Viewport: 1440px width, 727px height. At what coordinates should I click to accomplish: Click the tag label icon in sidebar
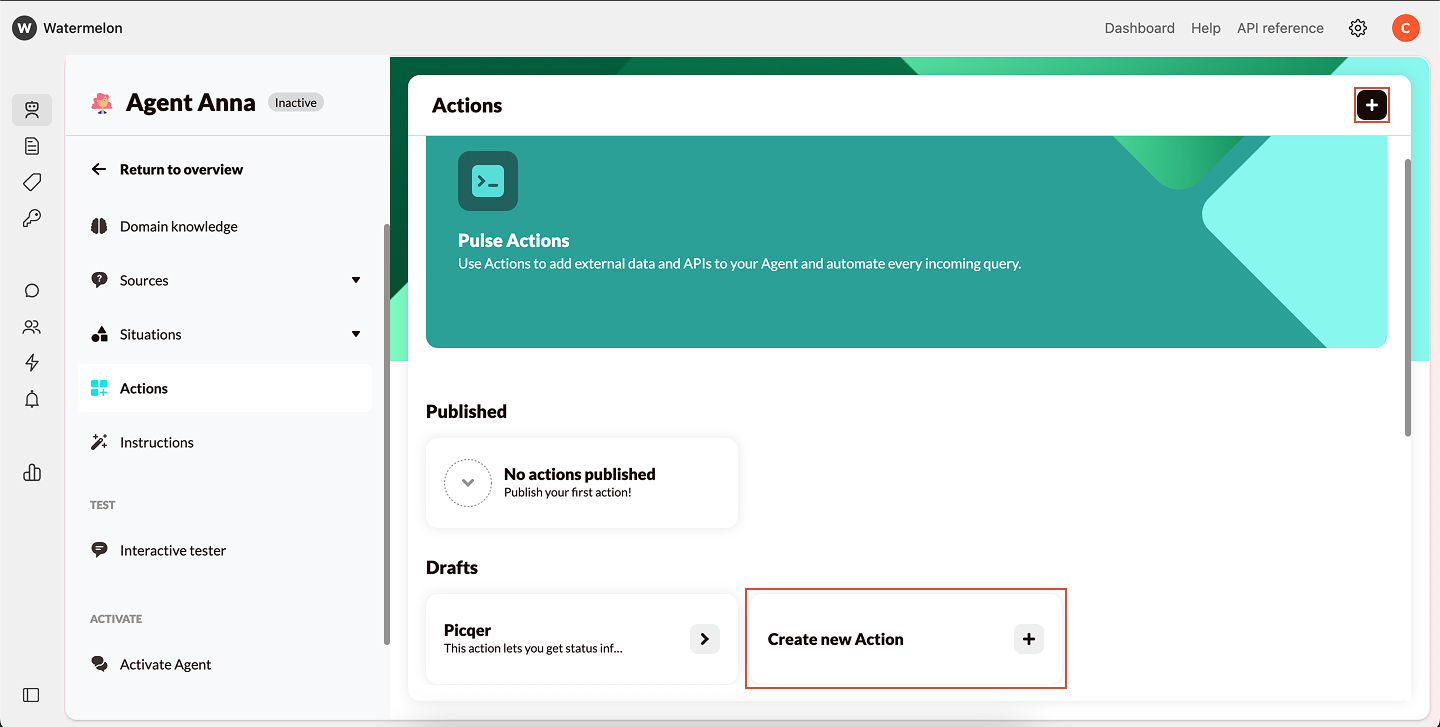[31, 182]
